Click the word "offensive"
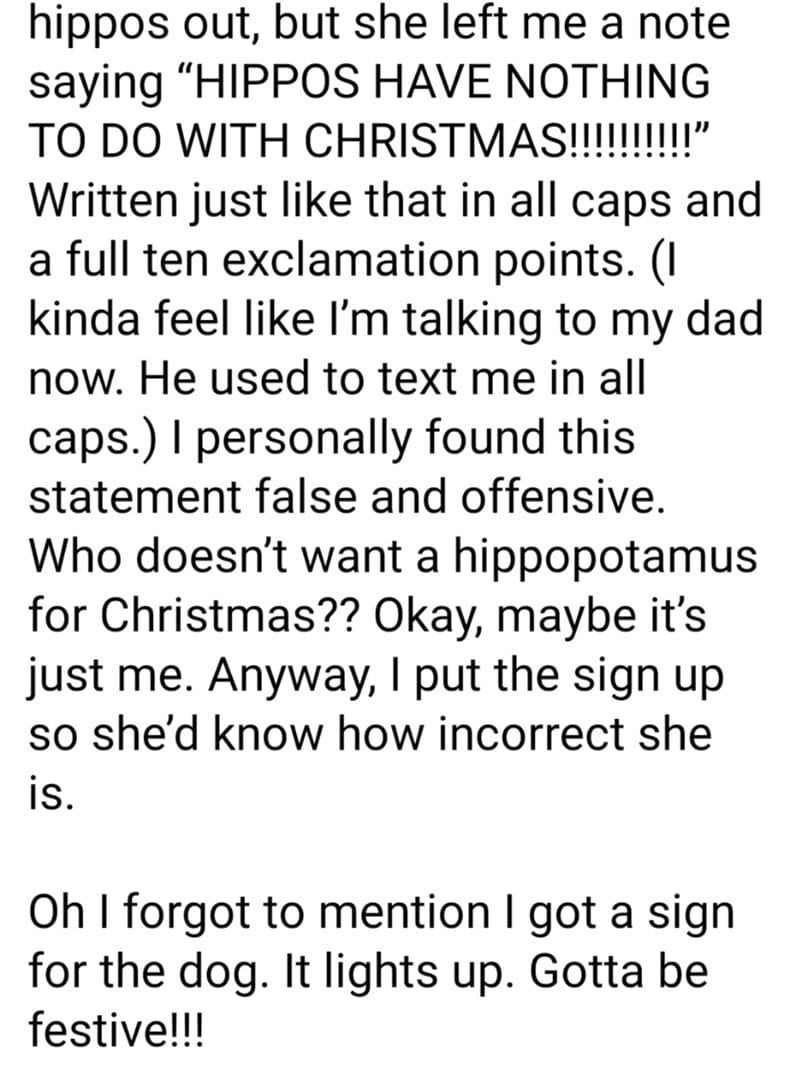 [x=562, y=497]
